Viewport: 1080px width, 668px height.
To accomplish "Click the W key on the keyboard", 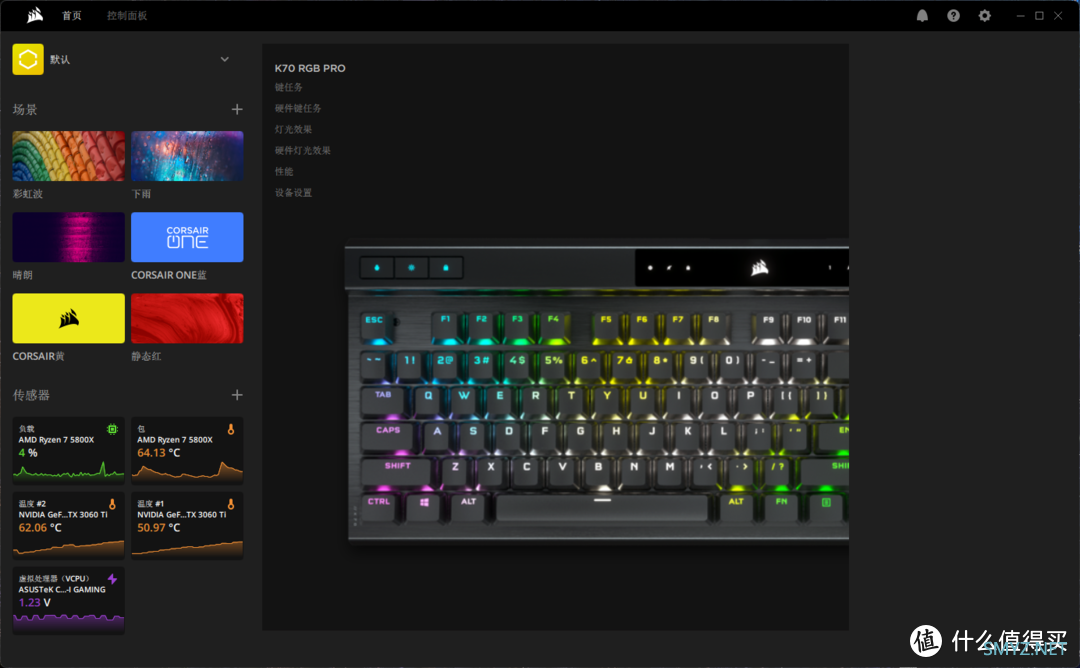I will click(464, 400).
